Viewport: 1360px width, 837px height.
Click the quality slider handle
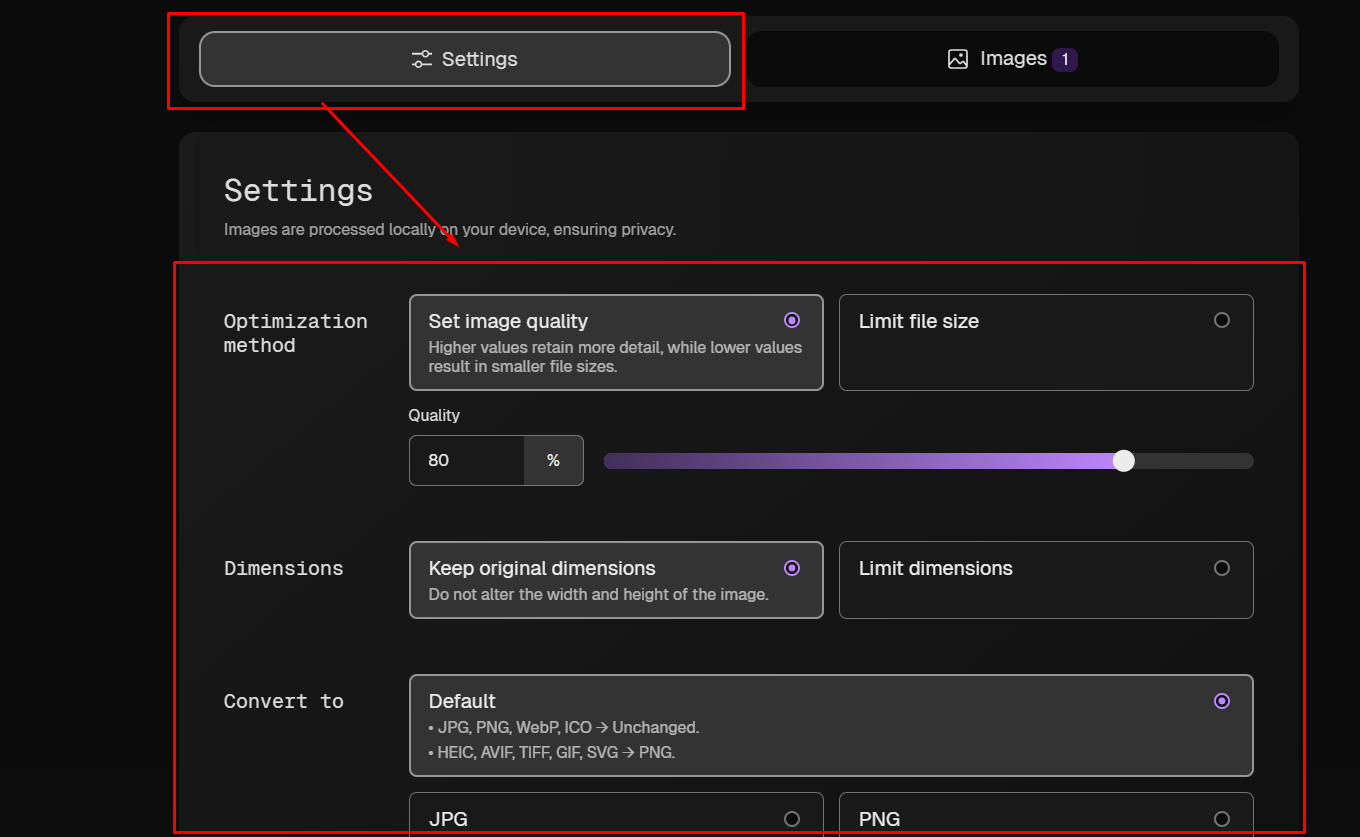click(1124, 460)
